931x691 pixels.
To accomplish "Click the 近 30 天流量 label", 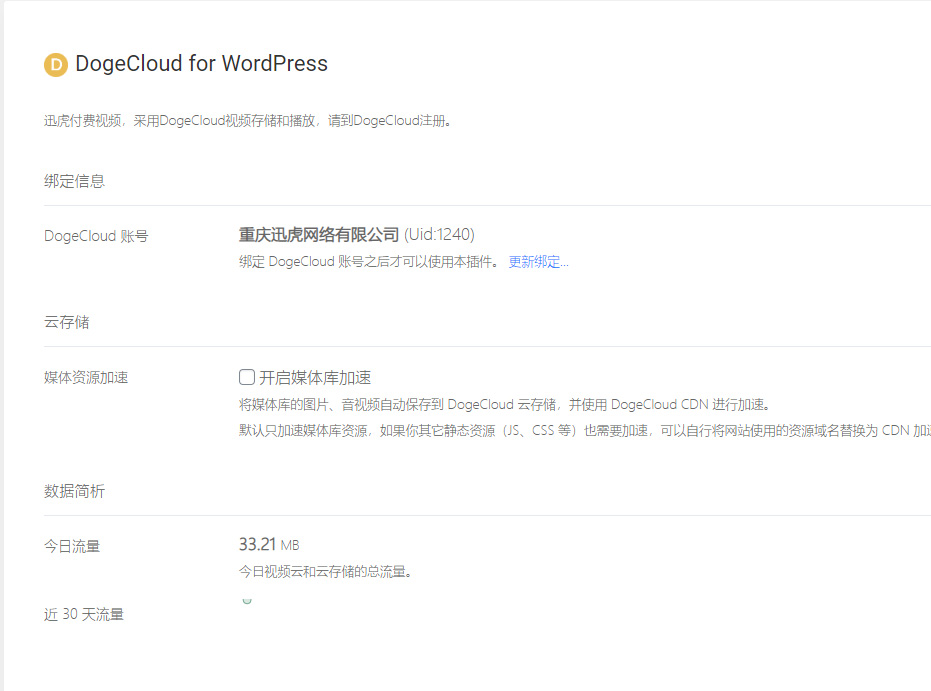I will pyautogui.click(x=84, y=614).
